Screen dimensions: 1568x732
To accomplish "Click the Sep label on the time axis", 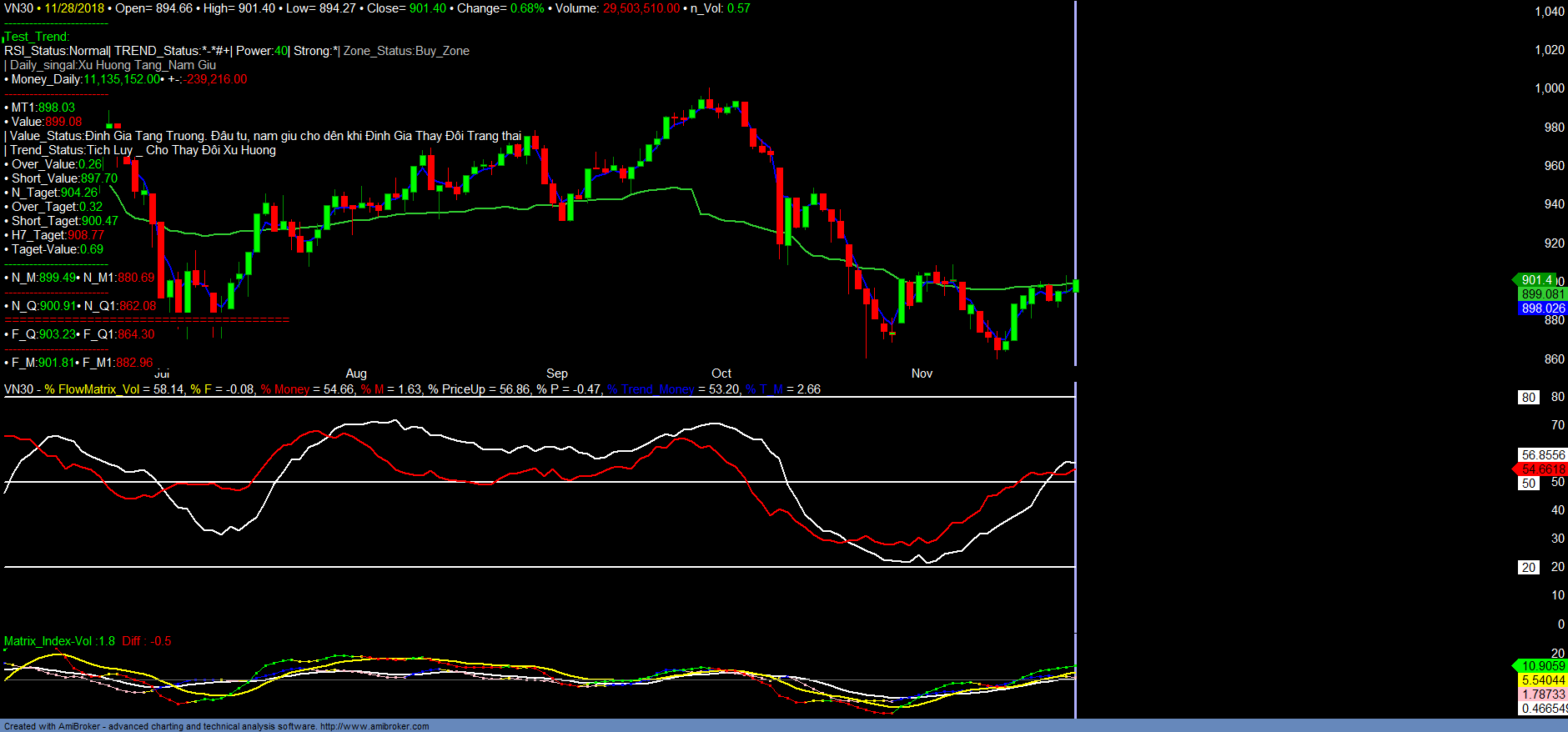I will [x=557, y=374].
